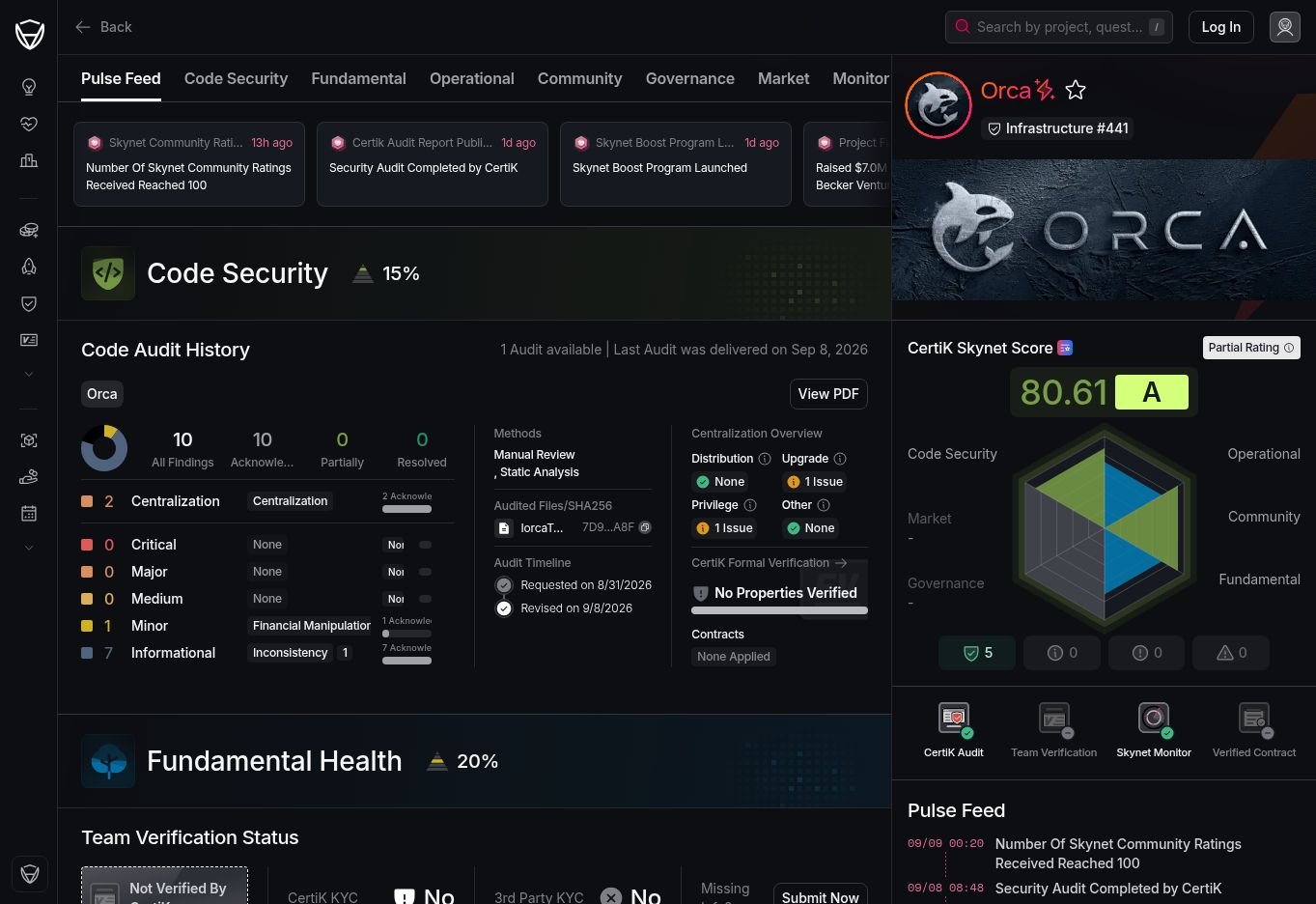Expand the first sidebar section chevron

[x=29, y=374]
